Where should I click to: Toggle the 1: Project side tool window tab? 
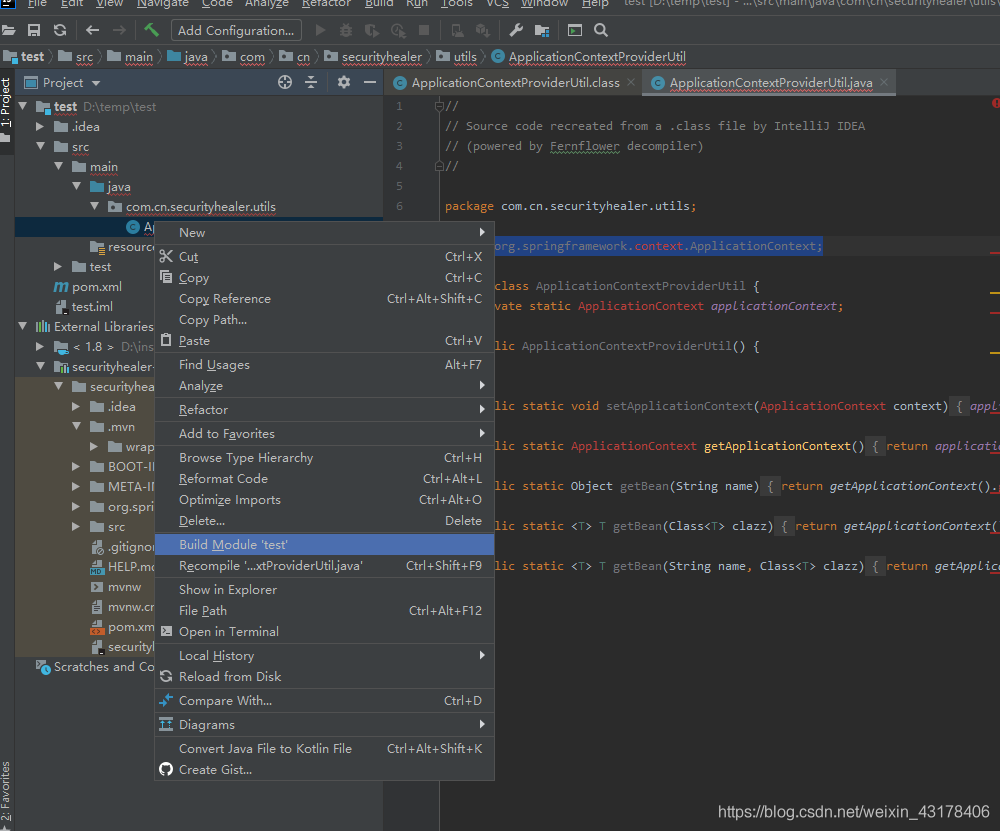pos(6,103)
